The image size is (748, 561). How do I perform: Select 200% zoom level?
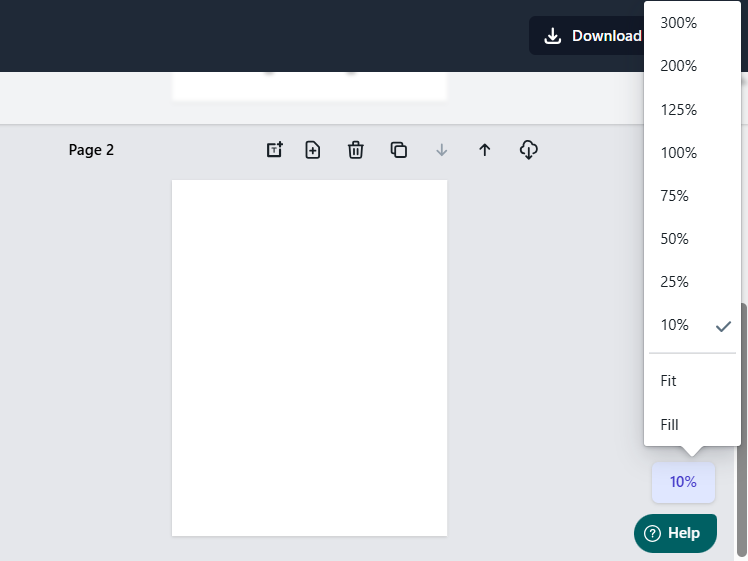(692, 65)
